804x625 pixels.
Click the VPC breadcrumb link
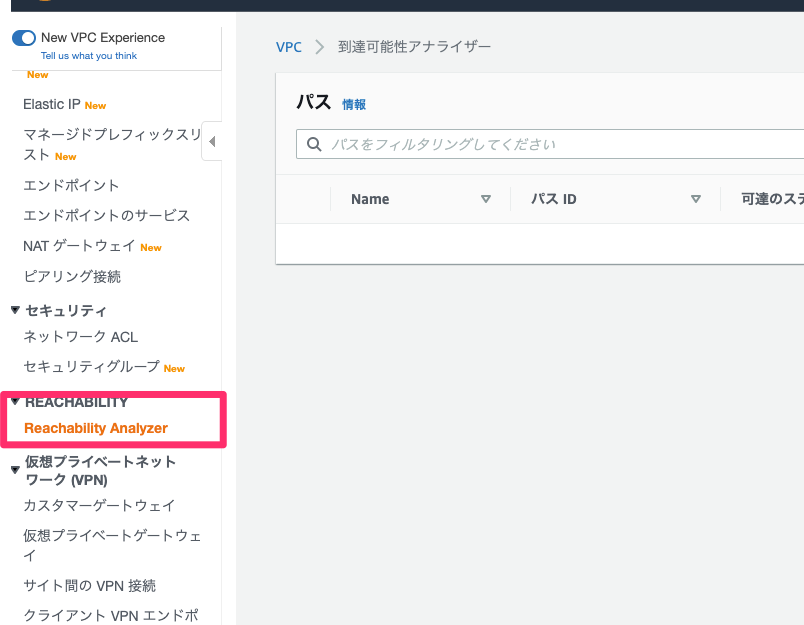[x=288, y=46]
